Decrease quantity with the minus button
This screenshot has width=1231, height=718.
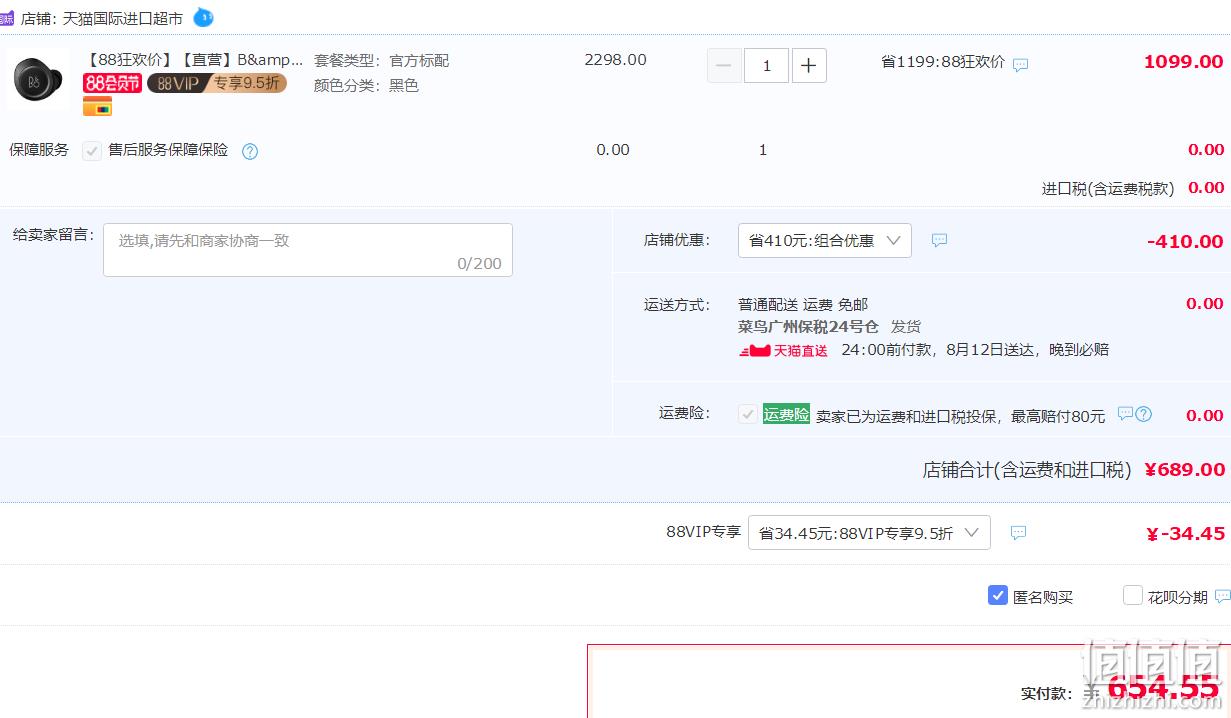click(x=724, y=66)
